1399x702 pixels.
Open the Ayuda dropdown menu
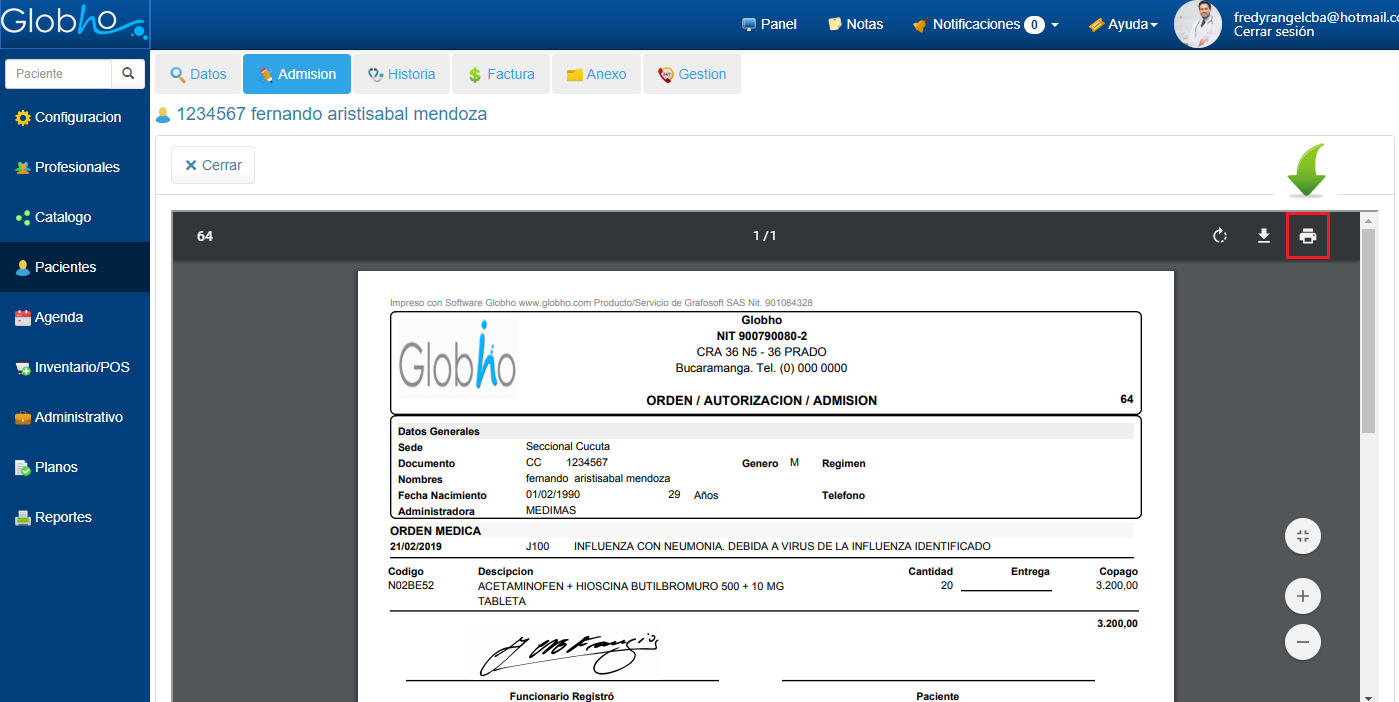pos(1123,24)
